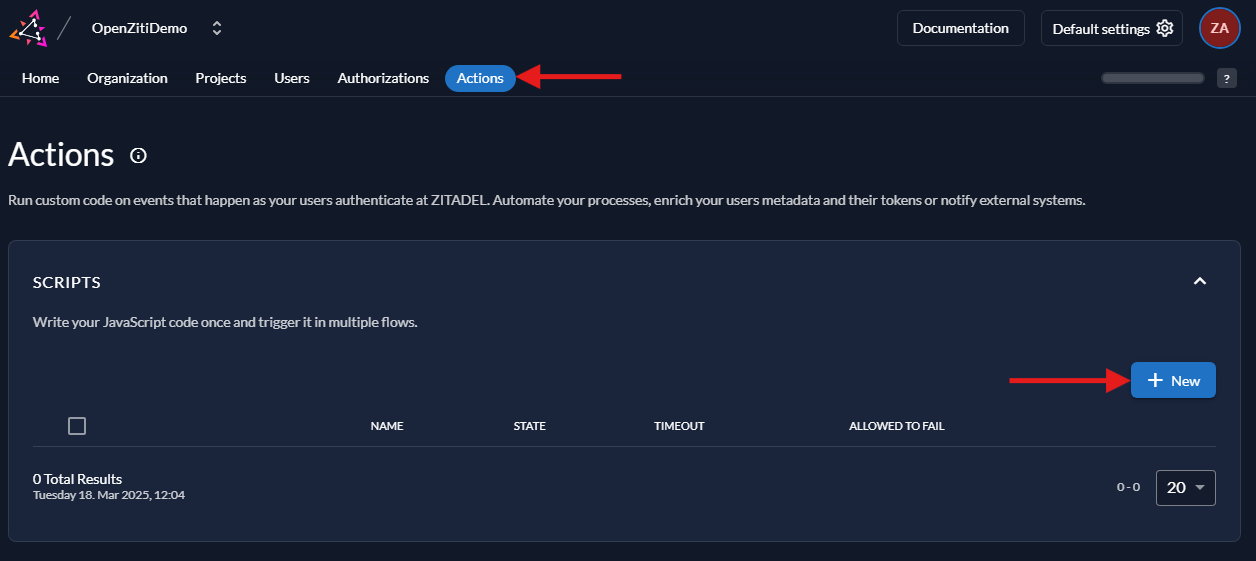Open the OpenZitiDemo organization switcher
Viewport: 1256px width, 561px height.
coord(217,28)
